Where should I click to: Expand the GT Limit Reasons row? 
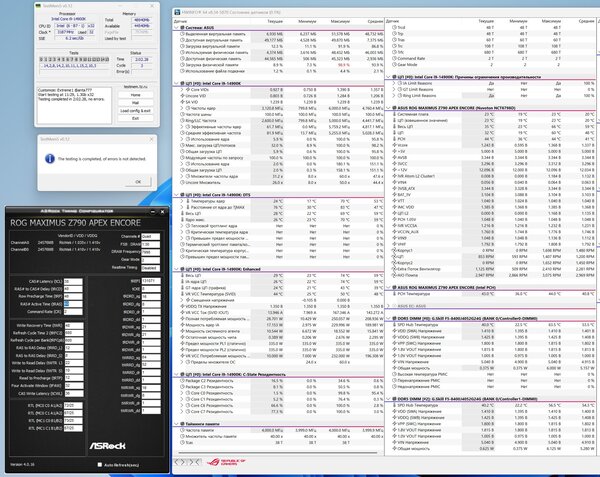(394, 89)
